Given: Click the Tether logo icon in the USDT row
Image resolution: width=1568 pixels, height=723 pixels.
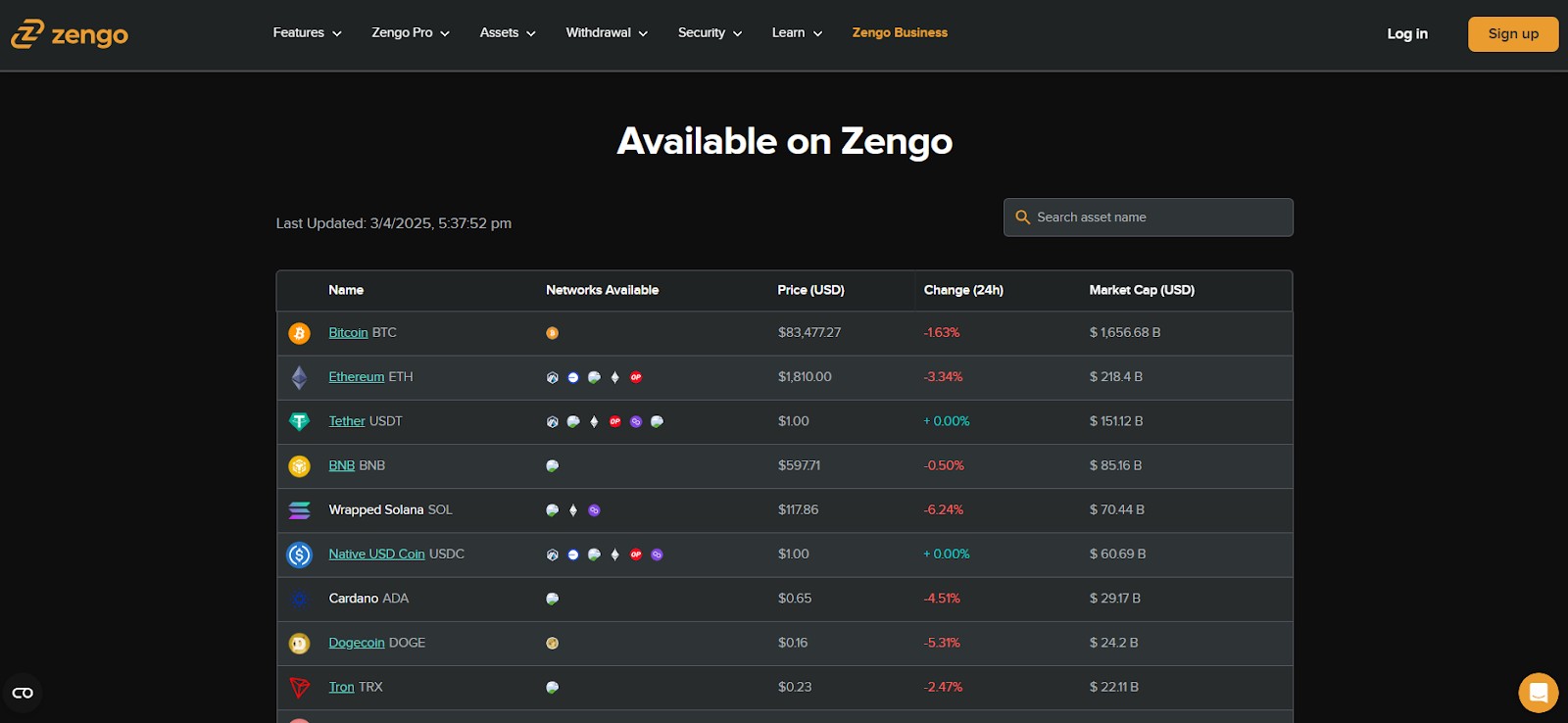Looking at the screenshot, I should [299, 421].
